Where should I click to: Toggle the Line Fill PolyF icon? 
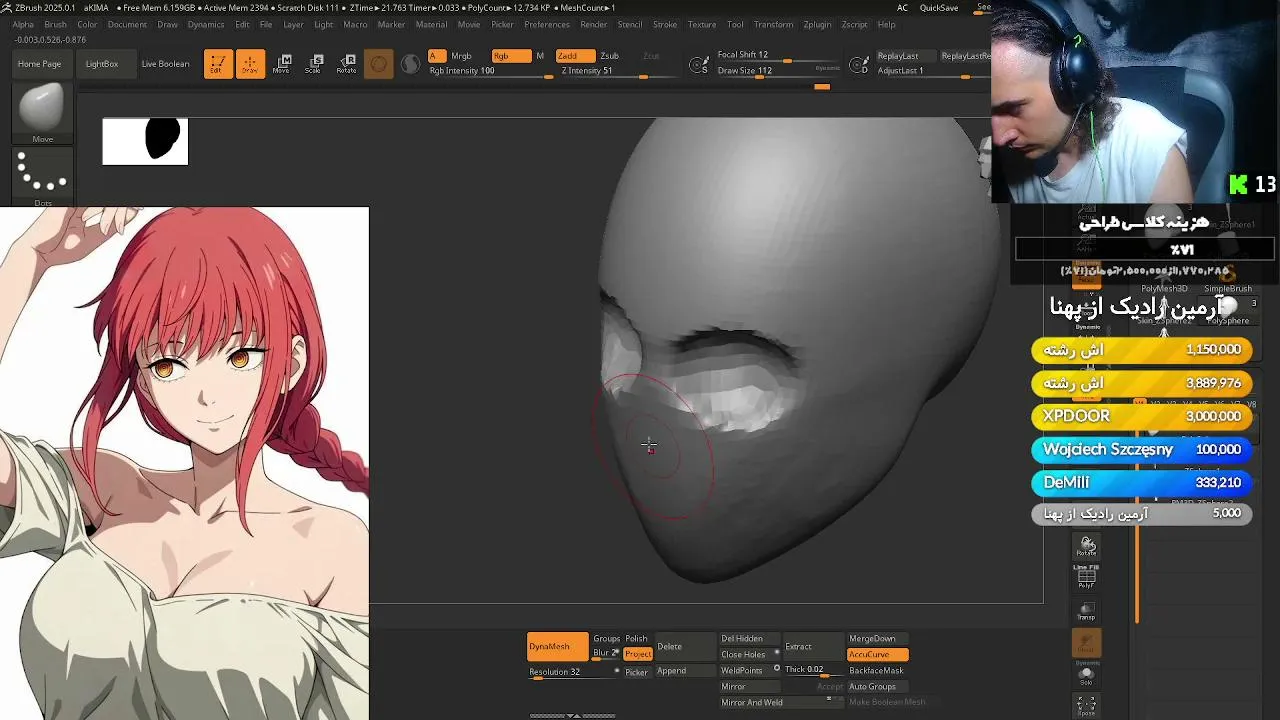pos(1087,576)
